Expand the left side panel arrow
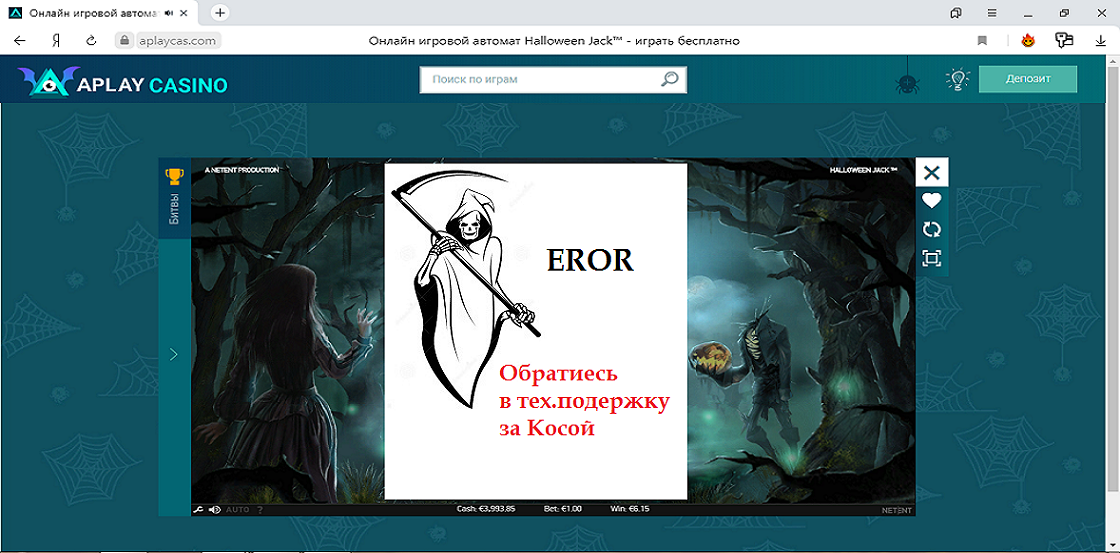 tap(174, 354)
